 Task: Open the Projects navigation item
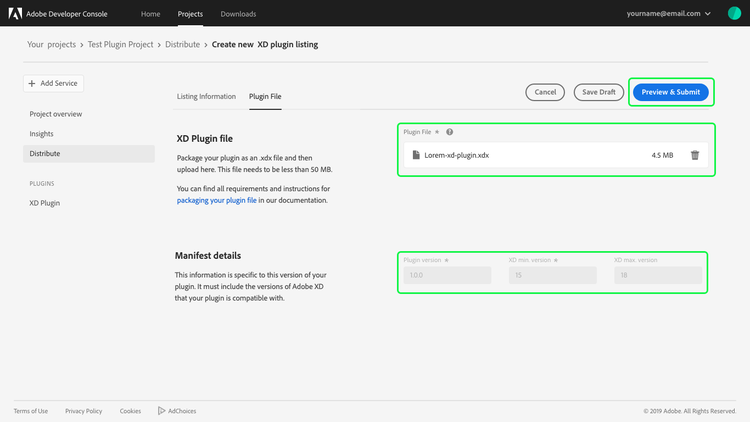(x=190, y=14)
